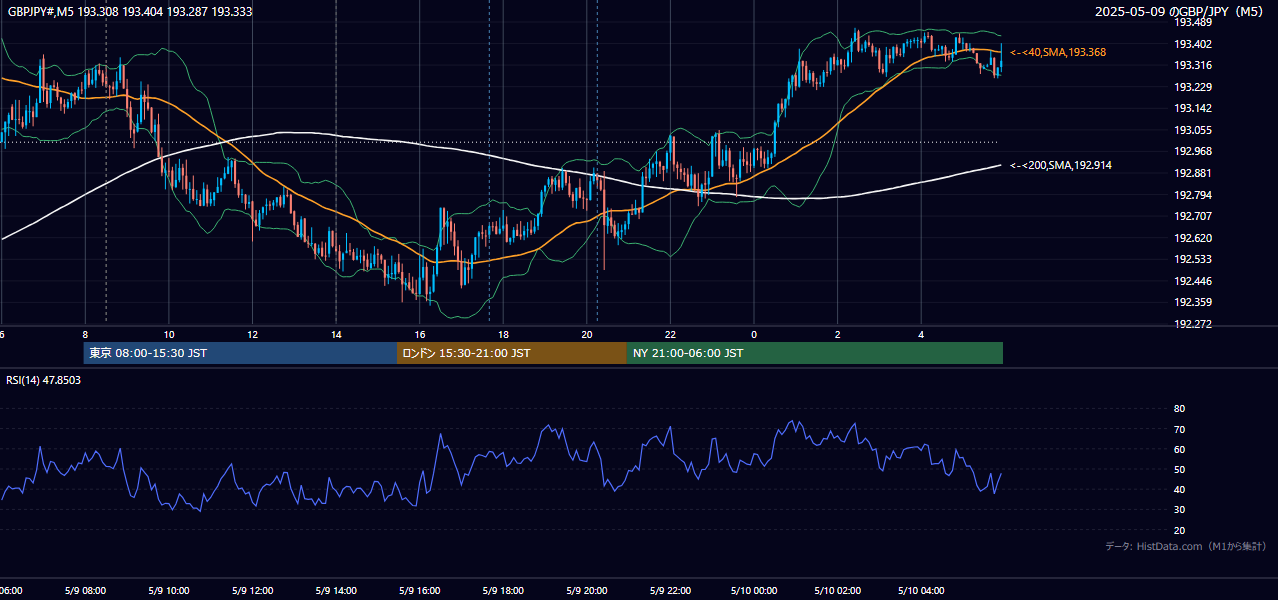This screenshot has height=600, width=1278.
Task: Click price axis value 192.881
Action: (x=1193, y=173)
